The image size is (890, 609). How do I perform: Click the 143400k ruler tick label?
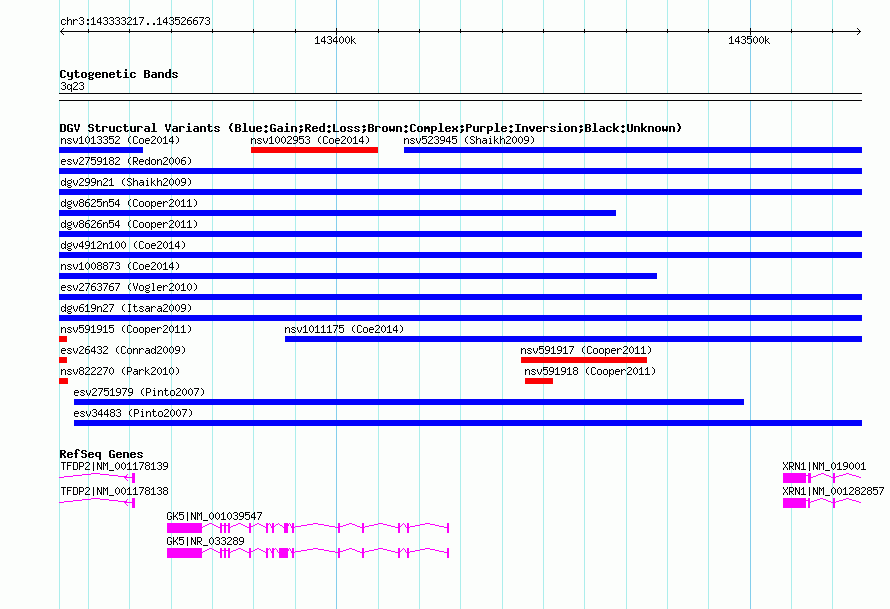[x=335, y=41]
